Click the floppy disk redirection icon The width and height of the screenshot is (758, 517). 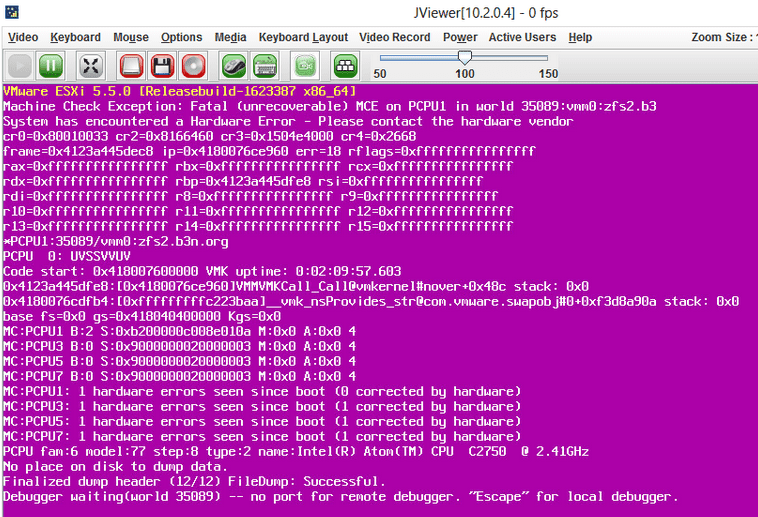point(162,66)
